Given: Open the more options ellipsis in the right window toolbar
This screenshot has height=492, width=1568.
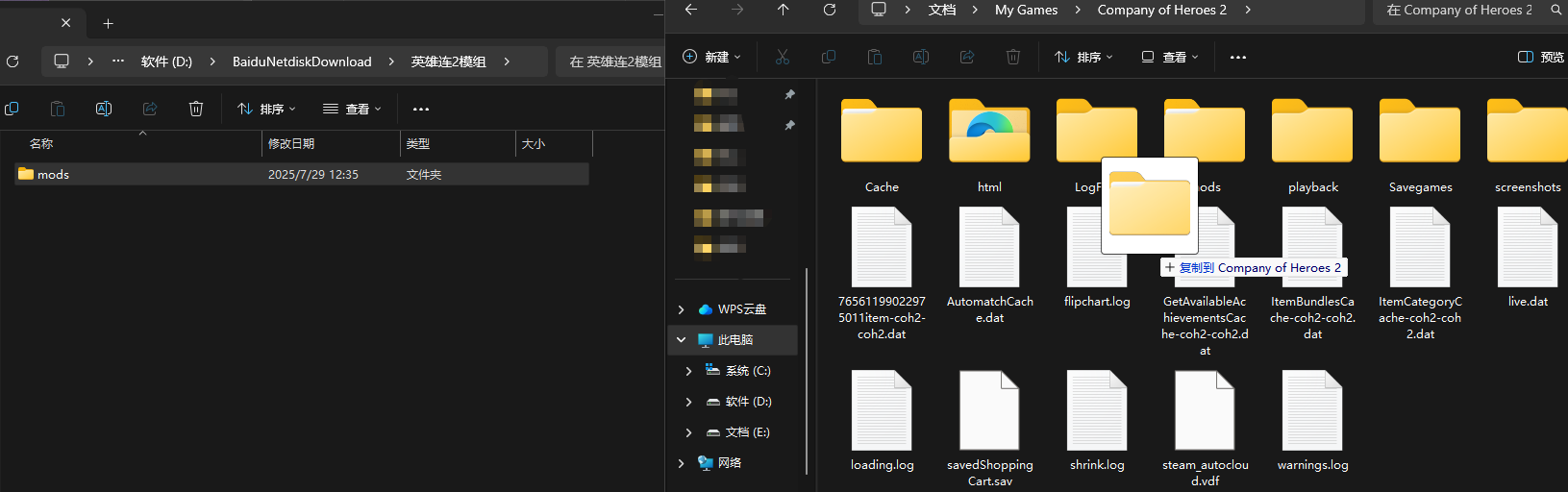Looking at the screenshot, I should [x=1238, y=57].
